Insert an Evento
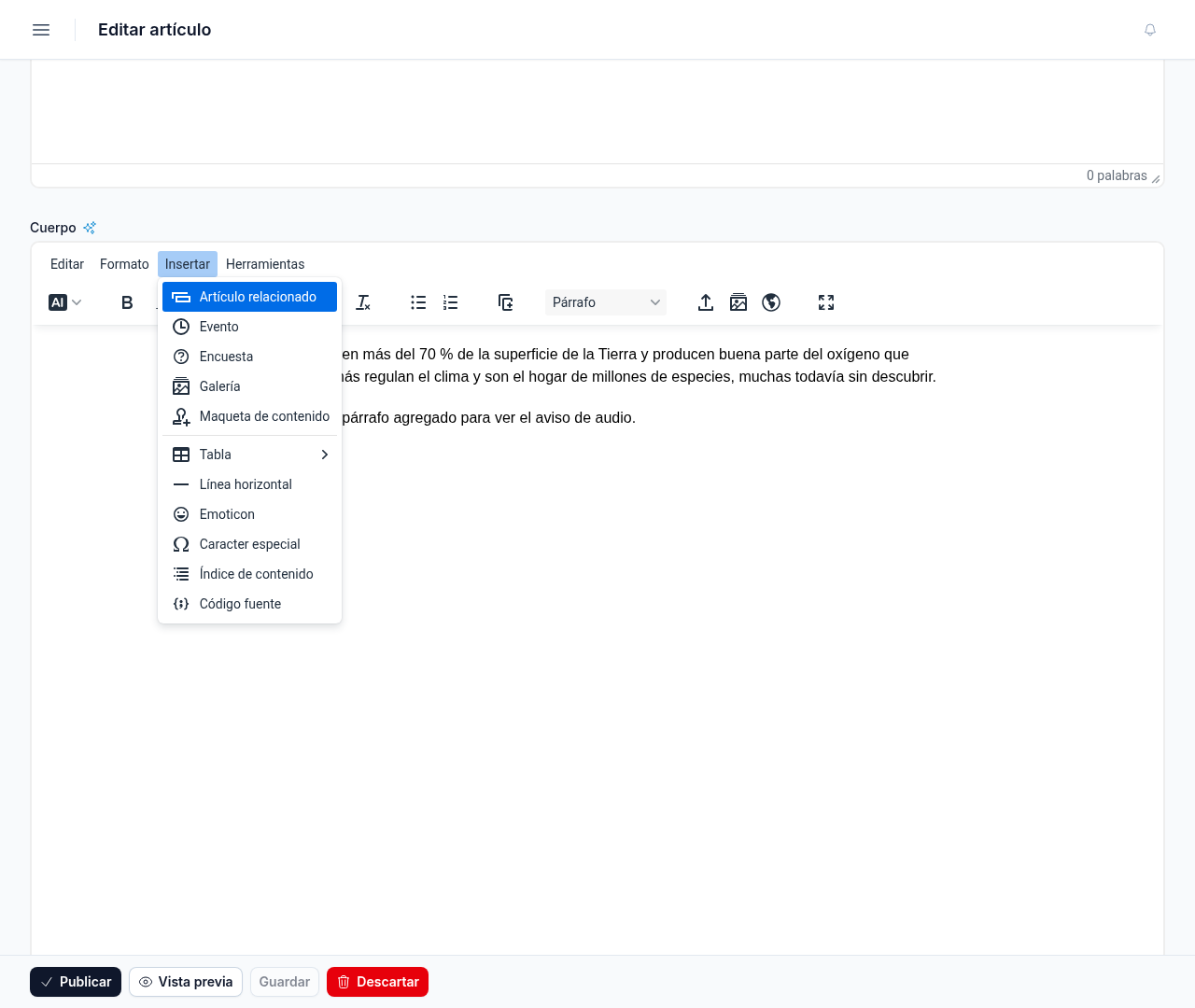The height and width of the screenshot is (1008, 1195). coord(249,327)
